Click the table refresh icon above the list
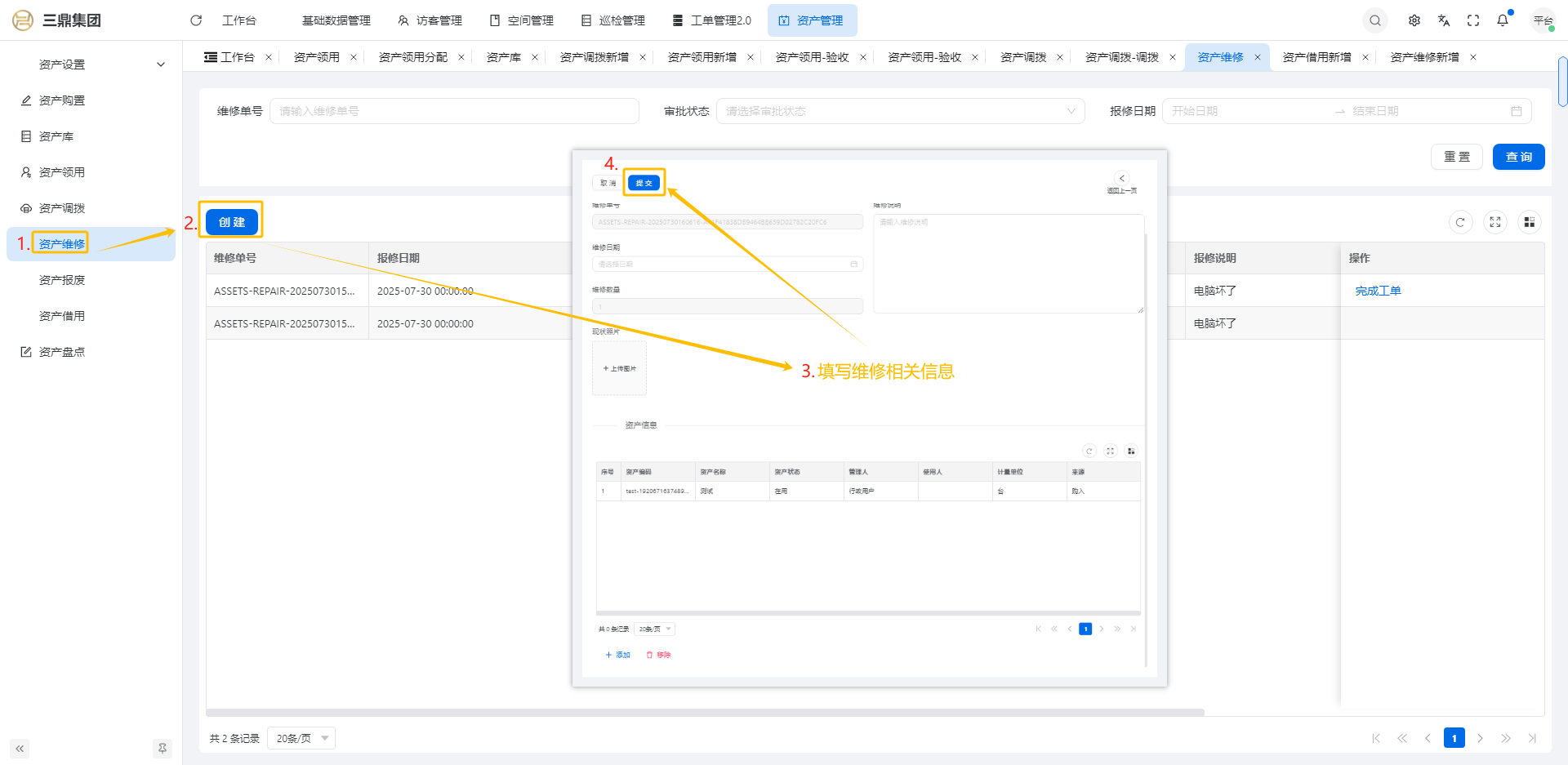 (1460, 222)
